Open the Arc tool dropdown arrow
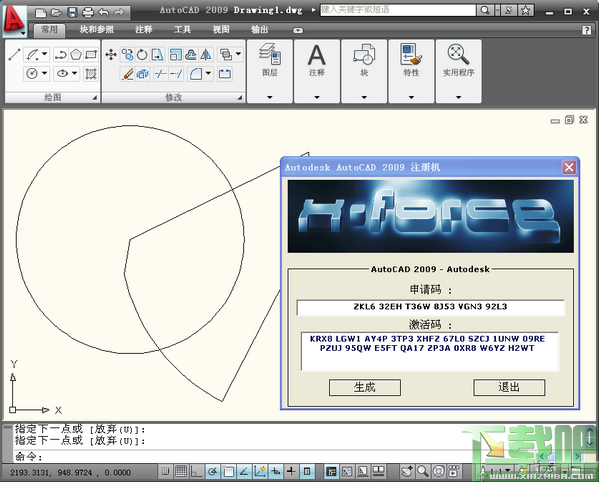This screenshot has height=482, width=599. click(x=45, y=54)
